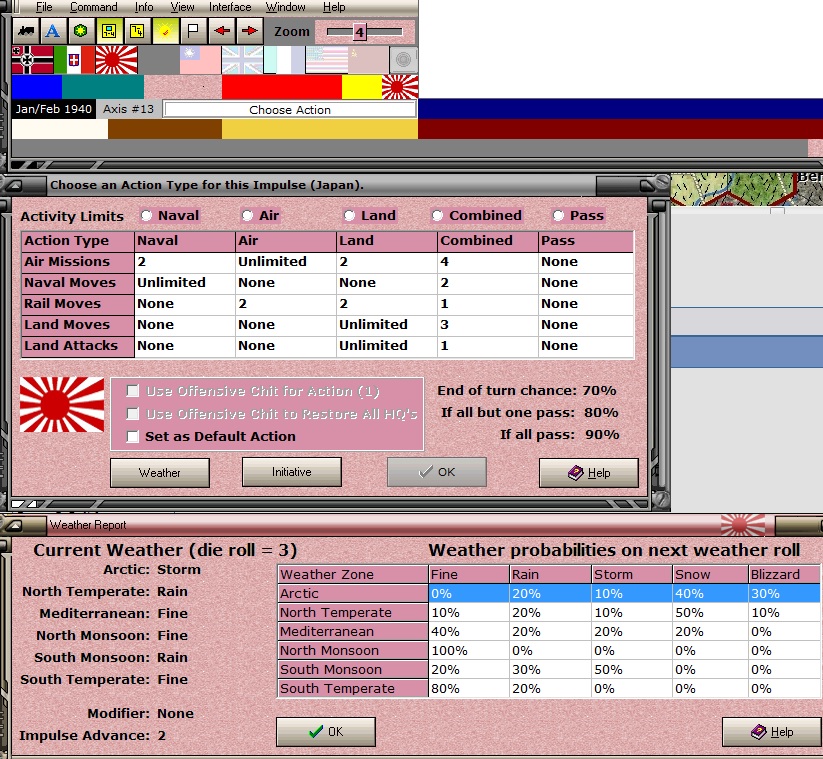Click the red right arrow toolbar button
823x759 pixels.
250,31
